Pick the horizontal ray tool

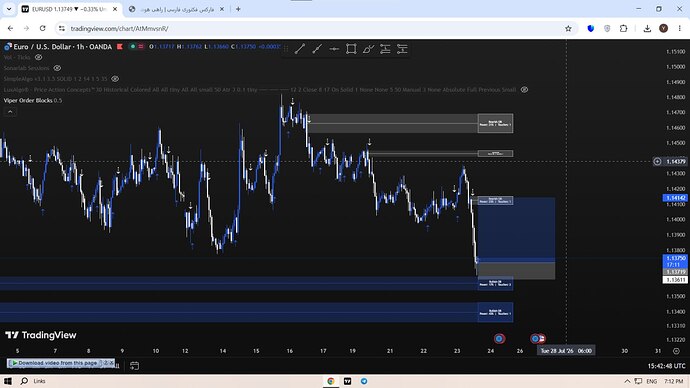click(334, 49)
